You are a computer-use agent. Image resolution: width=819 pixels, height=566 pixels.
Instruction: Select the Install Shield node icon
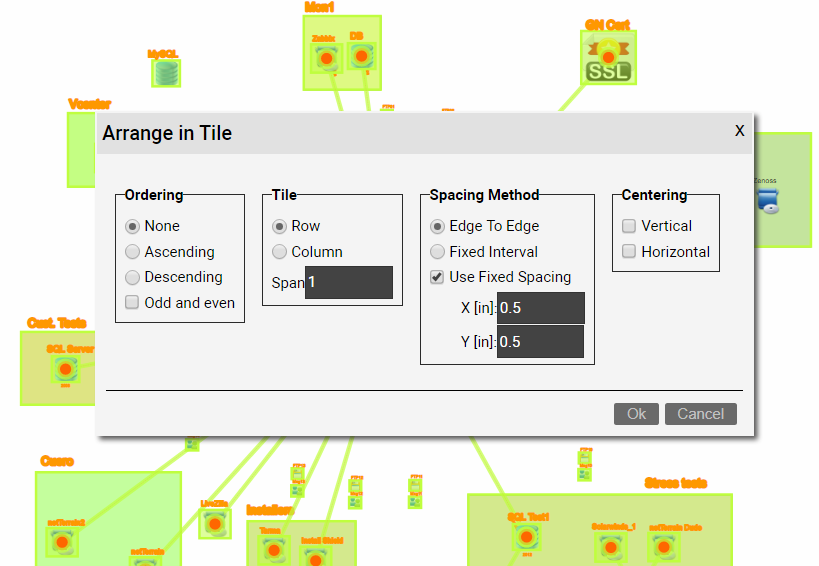click(322, 550)
